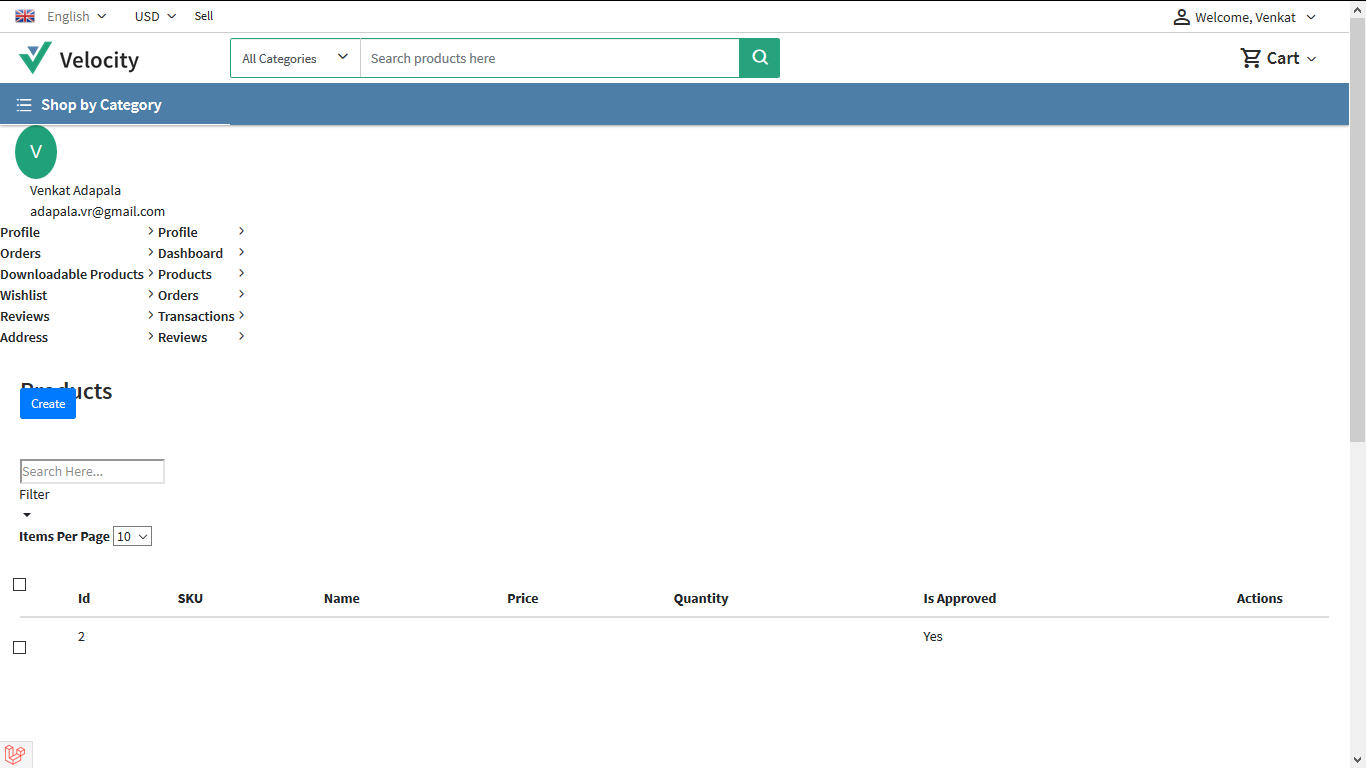Viewport: 1366px width, 768px height.
Task: Click the vertical page scrollbar
Action: click(1357, 230)
